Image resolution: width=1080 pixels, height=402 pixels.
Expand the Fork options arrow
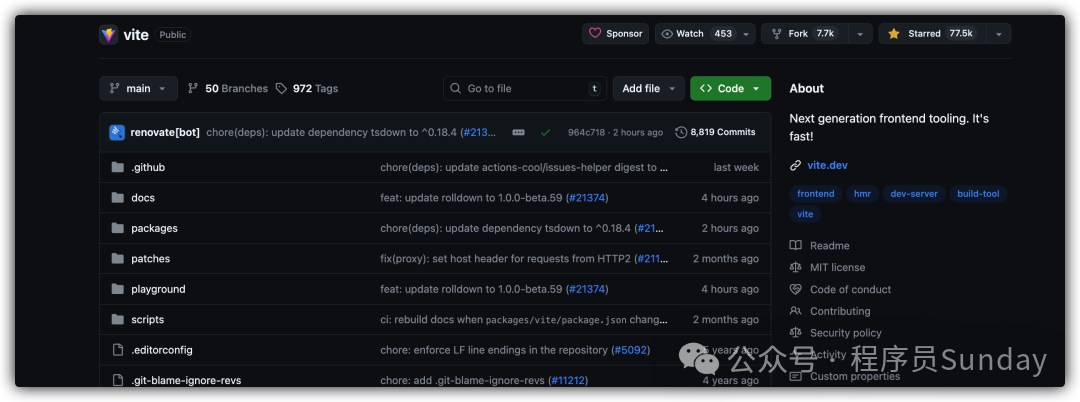(860, 34)
